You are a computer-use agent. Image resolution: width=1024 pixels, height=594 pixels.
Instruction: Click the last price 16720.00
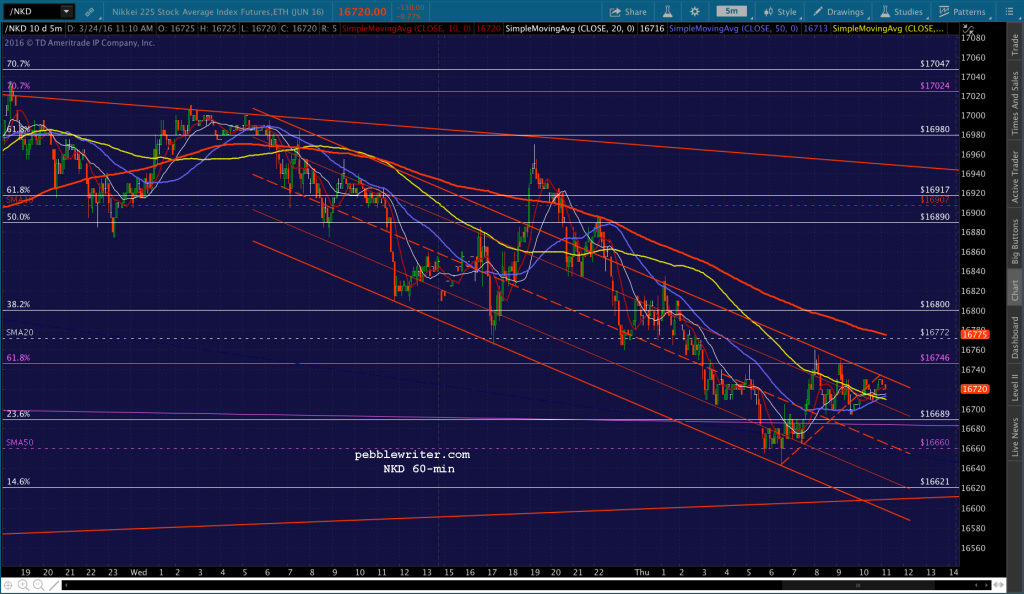click(362, 12)
